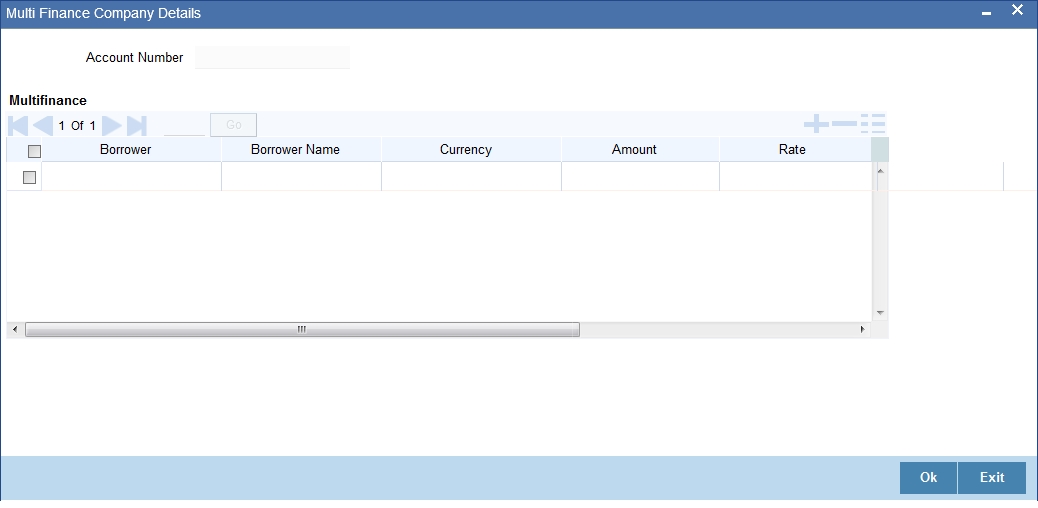This screenshot has width=1038, height=508.
Task: Click the Amount cell in first row
Action: [x=640, y=177]
